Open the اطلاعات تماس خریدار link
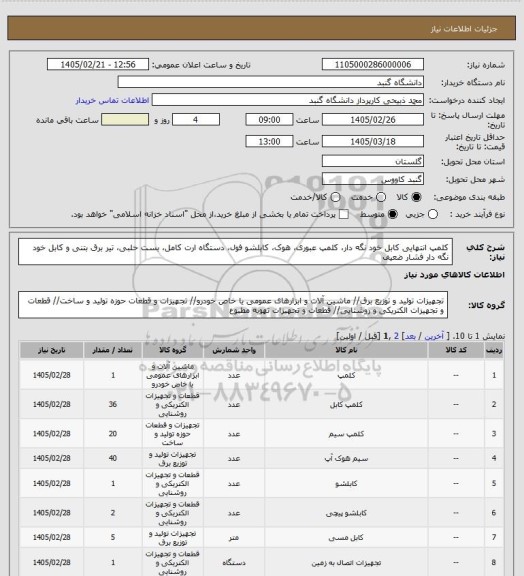 point(112,100)
